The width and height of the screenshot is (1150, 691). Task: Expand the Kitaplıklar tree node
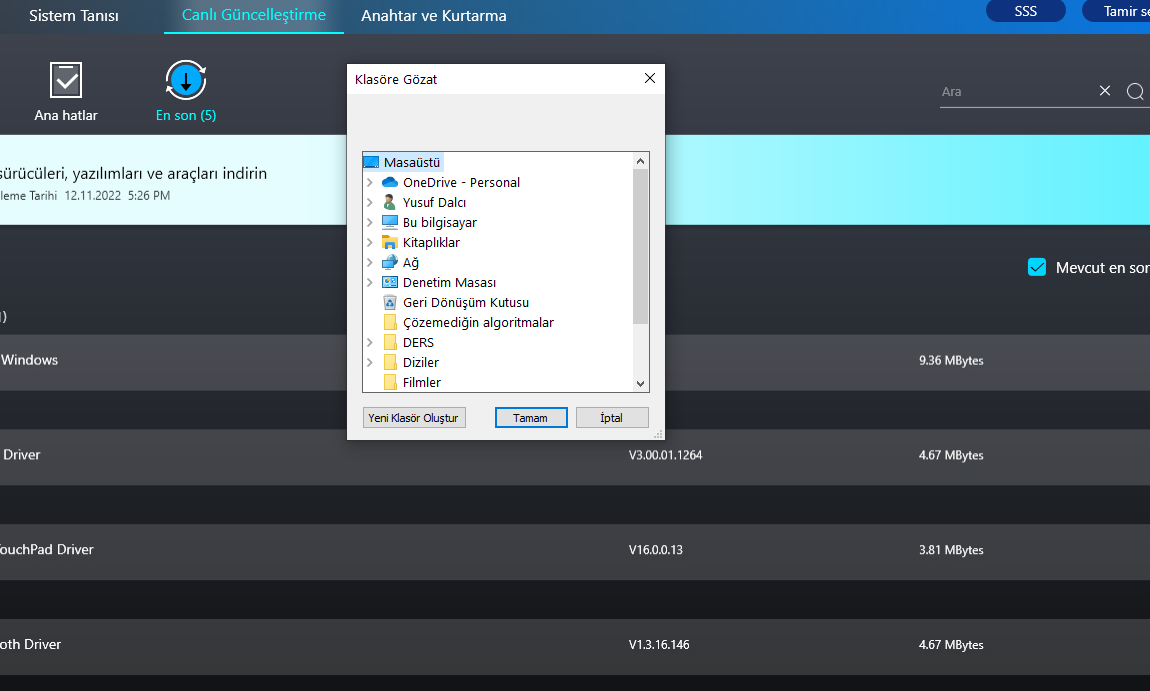(x=370, y=242)
